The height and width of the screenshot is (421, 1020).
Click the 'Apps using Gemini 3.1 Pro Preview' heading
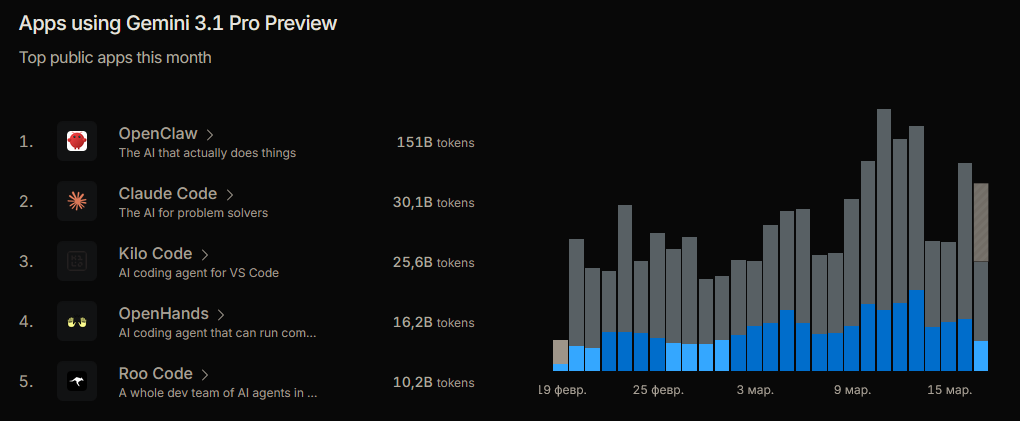click(x=178, y=23)
